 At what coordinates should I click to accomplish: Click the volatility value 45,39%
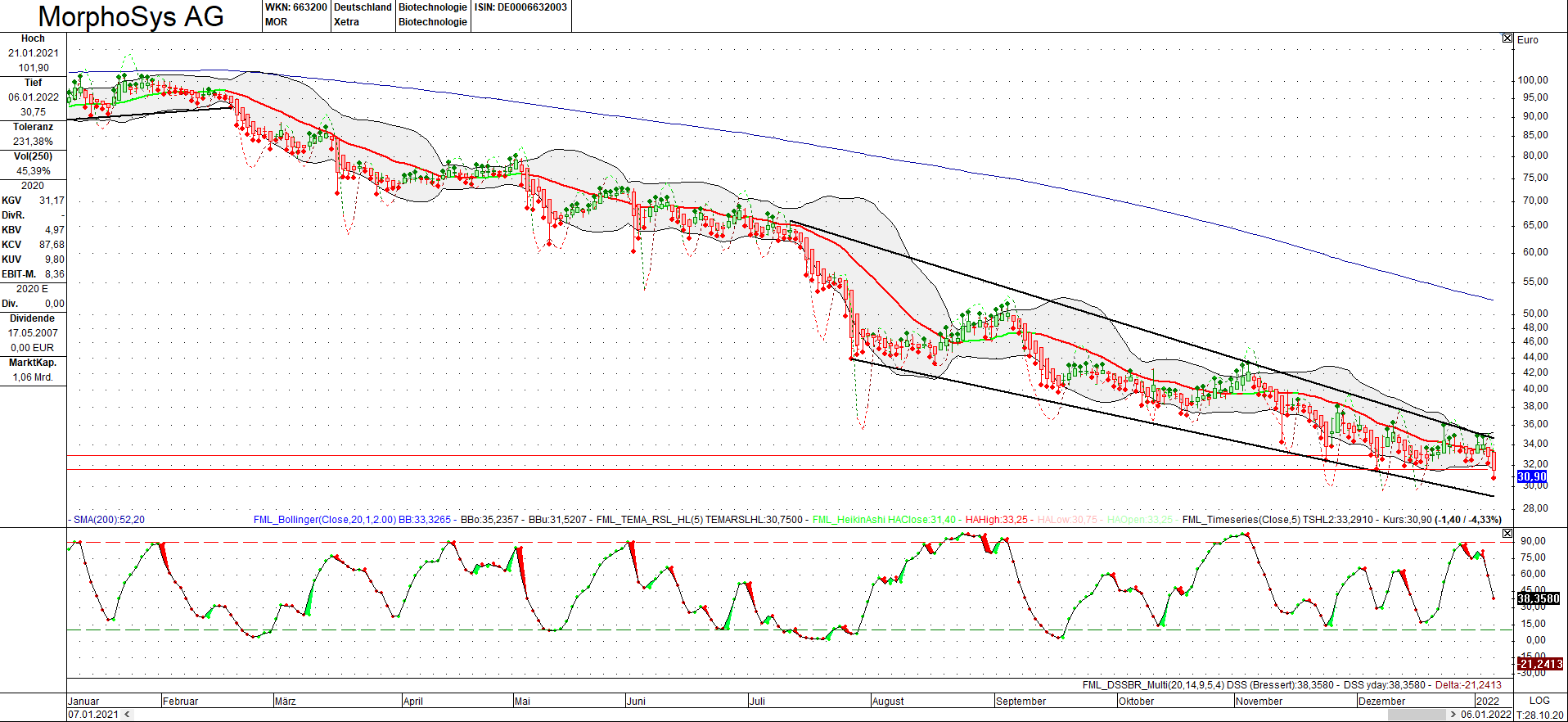pos(34,171)
